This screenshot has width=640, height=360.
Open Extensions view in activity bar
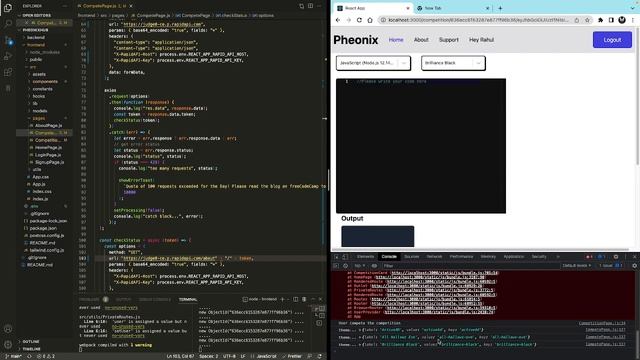pos(8,72)
